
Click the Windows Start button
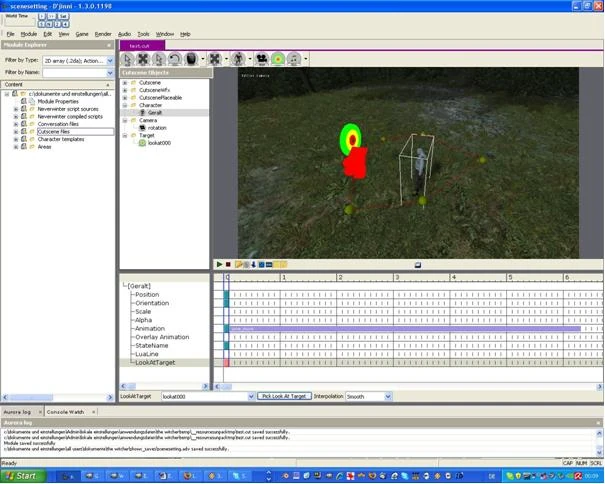pos(23,476)
